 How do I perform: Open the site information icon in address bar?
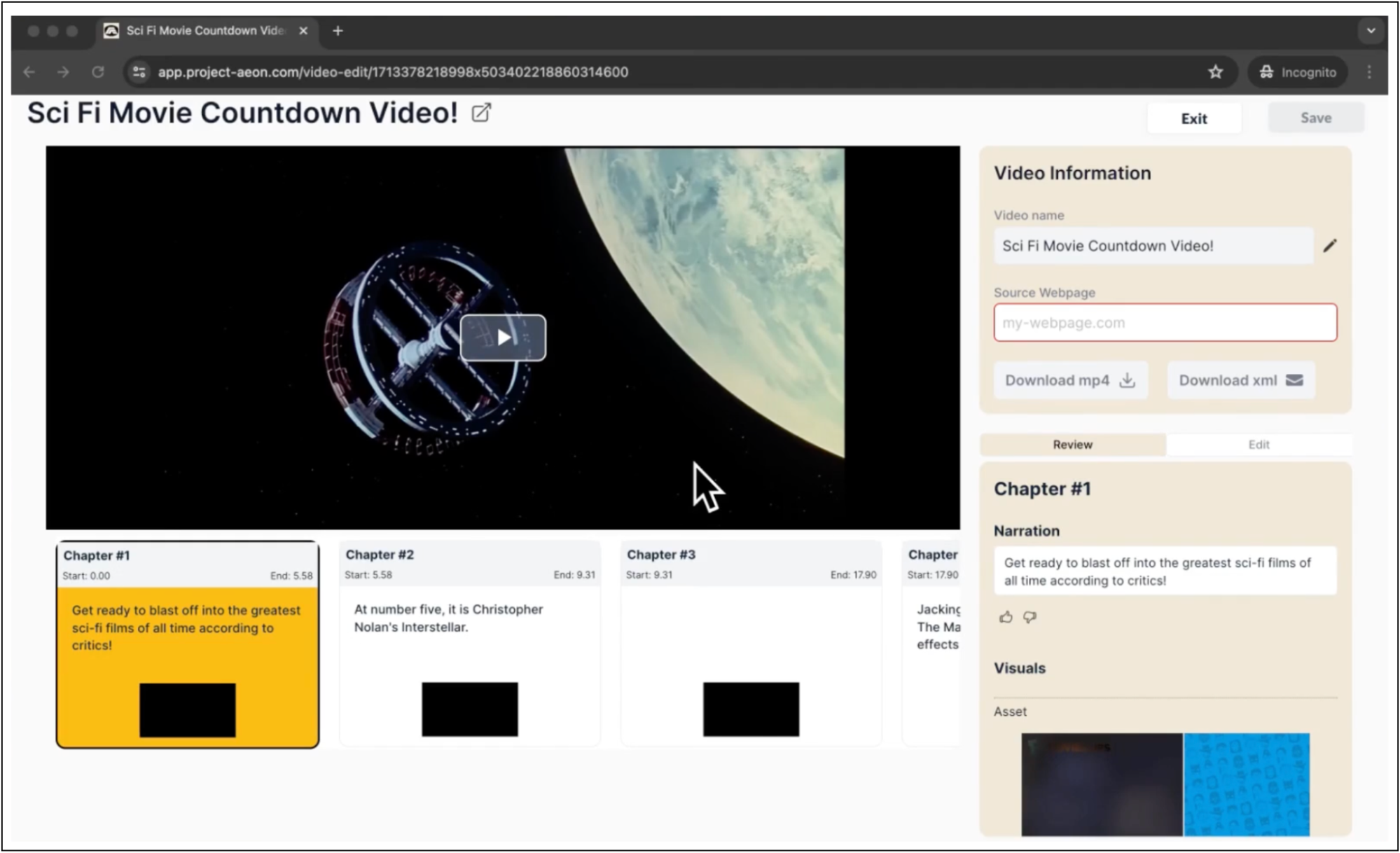point(139,72)
